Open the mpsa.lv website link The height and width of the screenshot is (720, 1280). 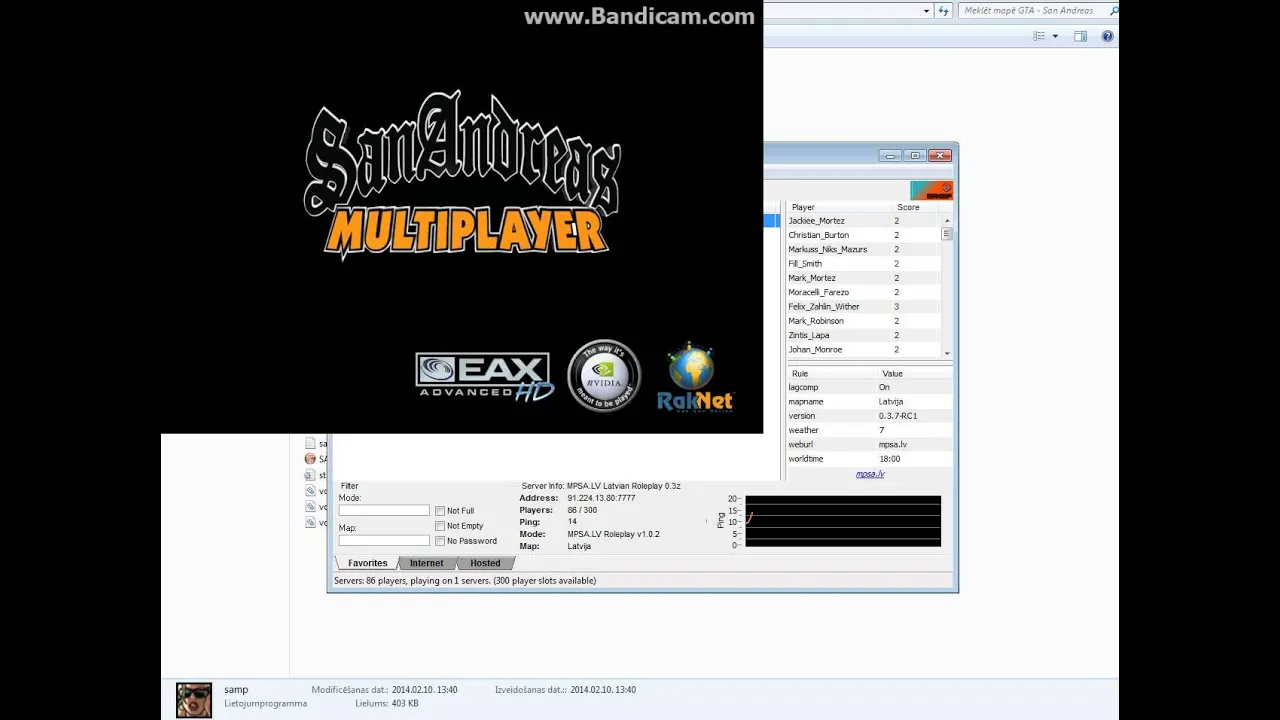[x=870, y=474]
